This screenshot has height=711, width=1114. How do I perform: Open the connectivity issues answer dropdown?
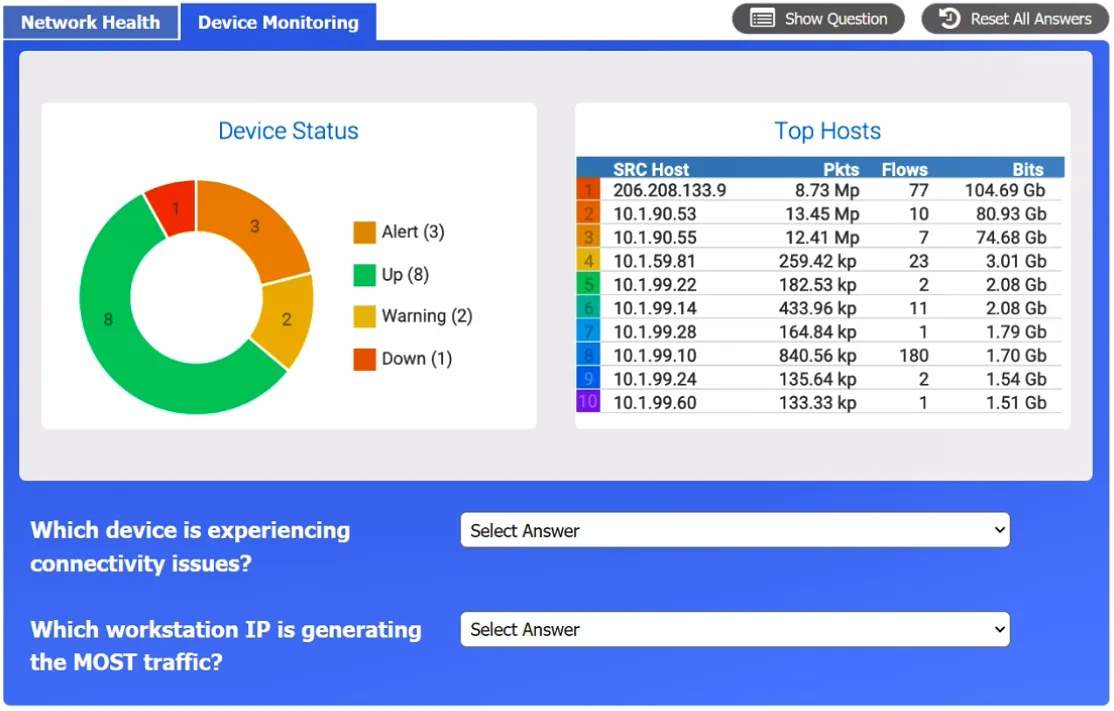point(735,531)
